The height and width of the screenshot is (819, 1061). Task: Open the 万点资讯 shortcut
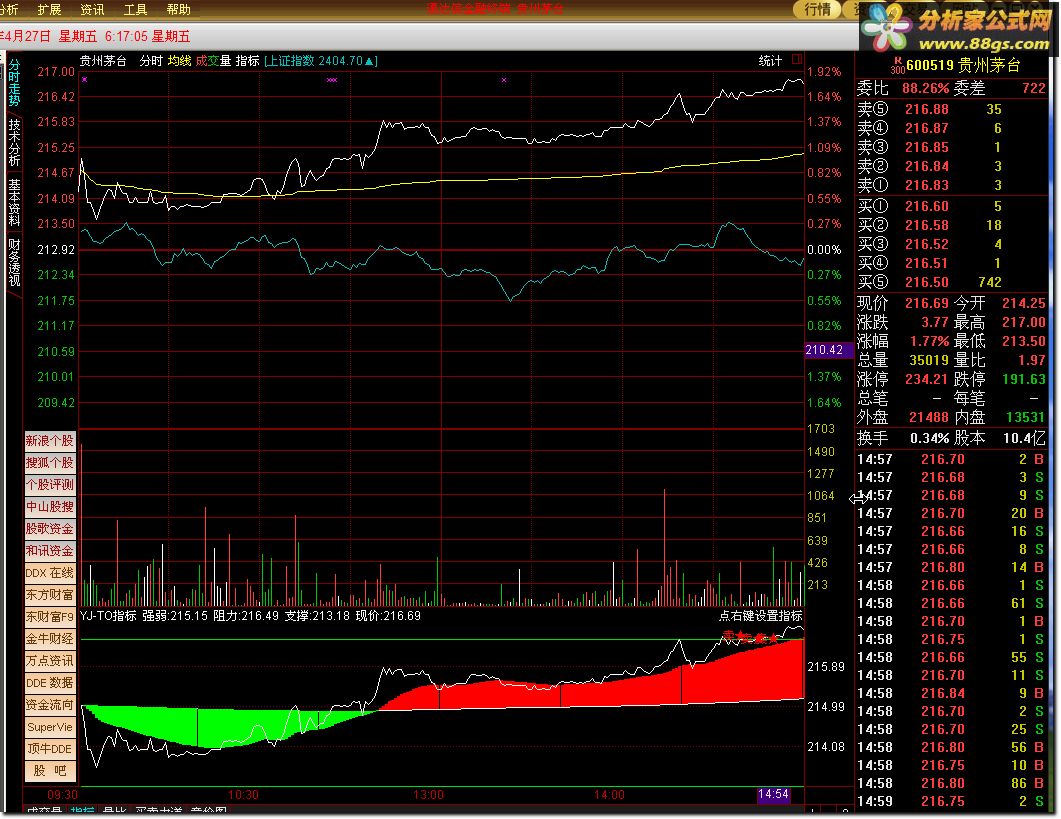[x=50, y=661]
